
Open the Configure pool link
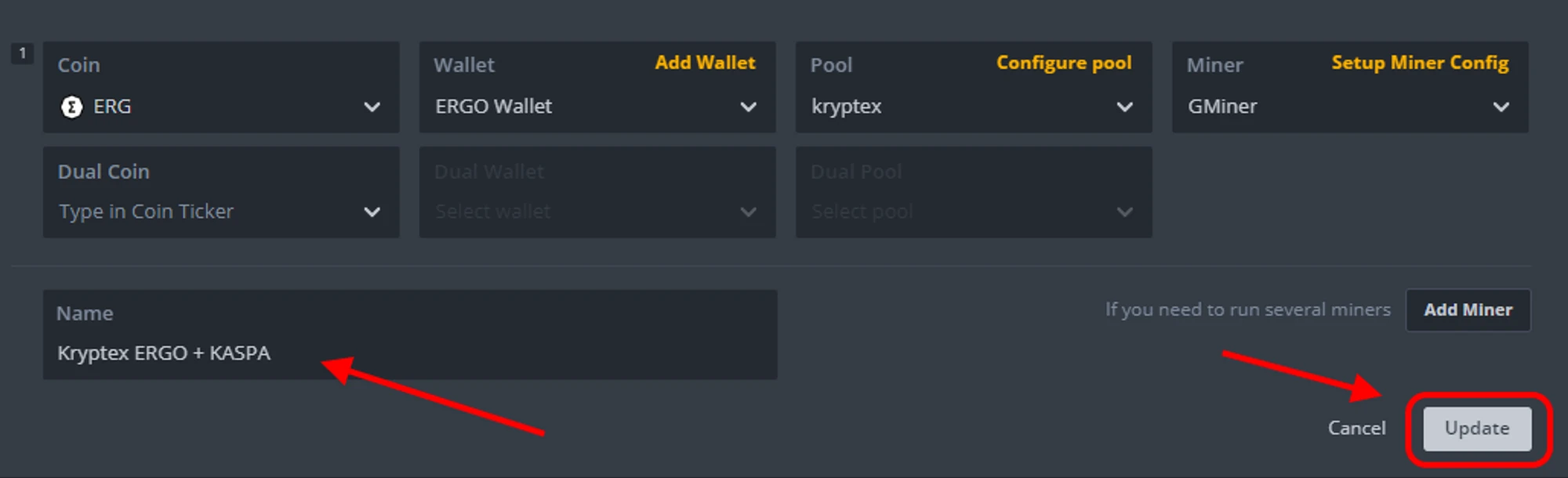[1063, 63]
